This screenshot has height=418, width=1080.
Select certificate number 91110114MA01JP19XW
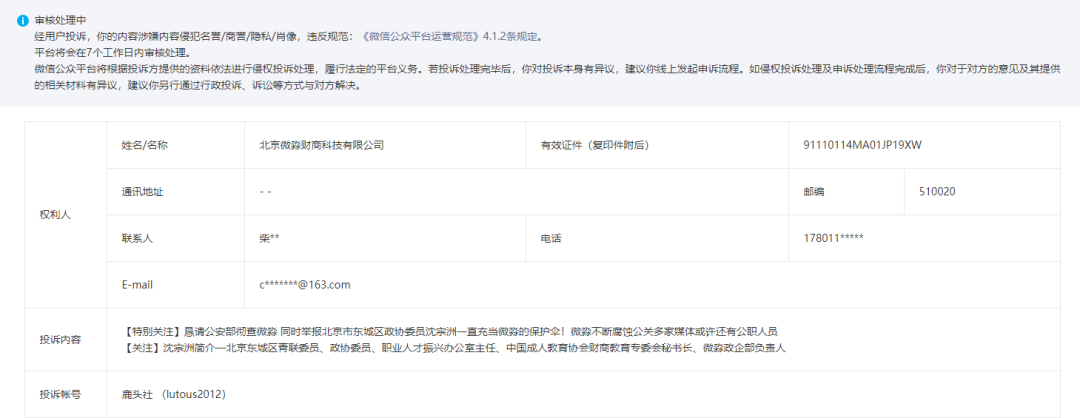[x=862, y=145]
